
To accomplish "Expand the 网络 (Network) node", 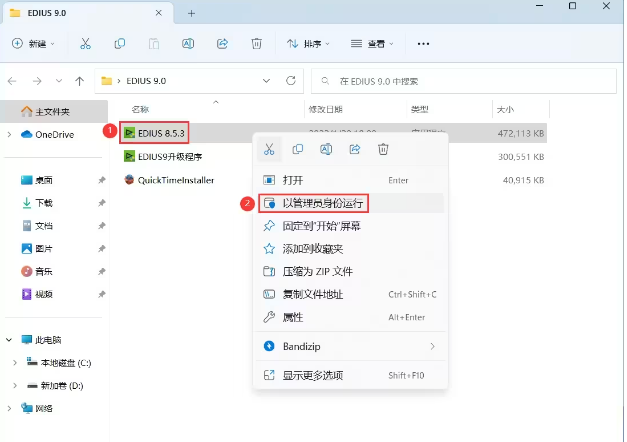I will coord(9,408).
